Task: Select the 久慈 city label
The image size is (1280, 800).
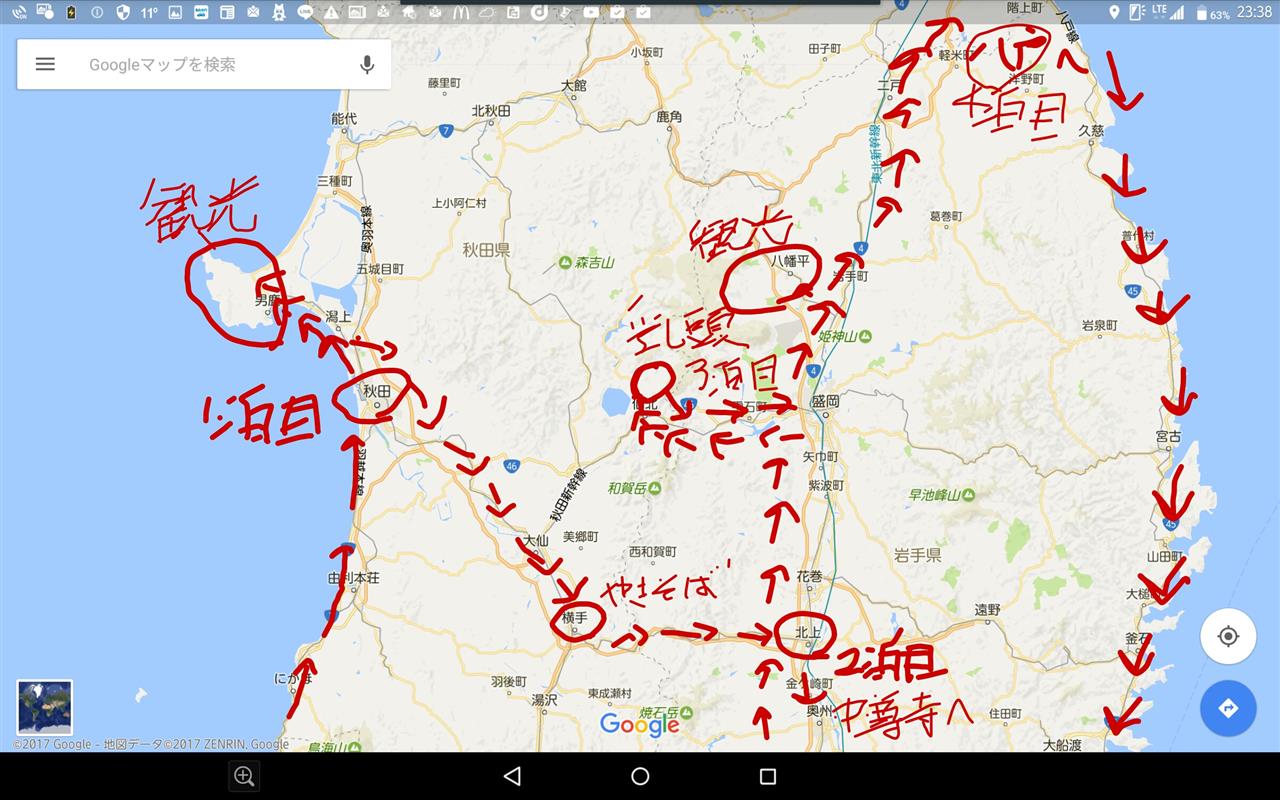Action: click(1091, 130)
